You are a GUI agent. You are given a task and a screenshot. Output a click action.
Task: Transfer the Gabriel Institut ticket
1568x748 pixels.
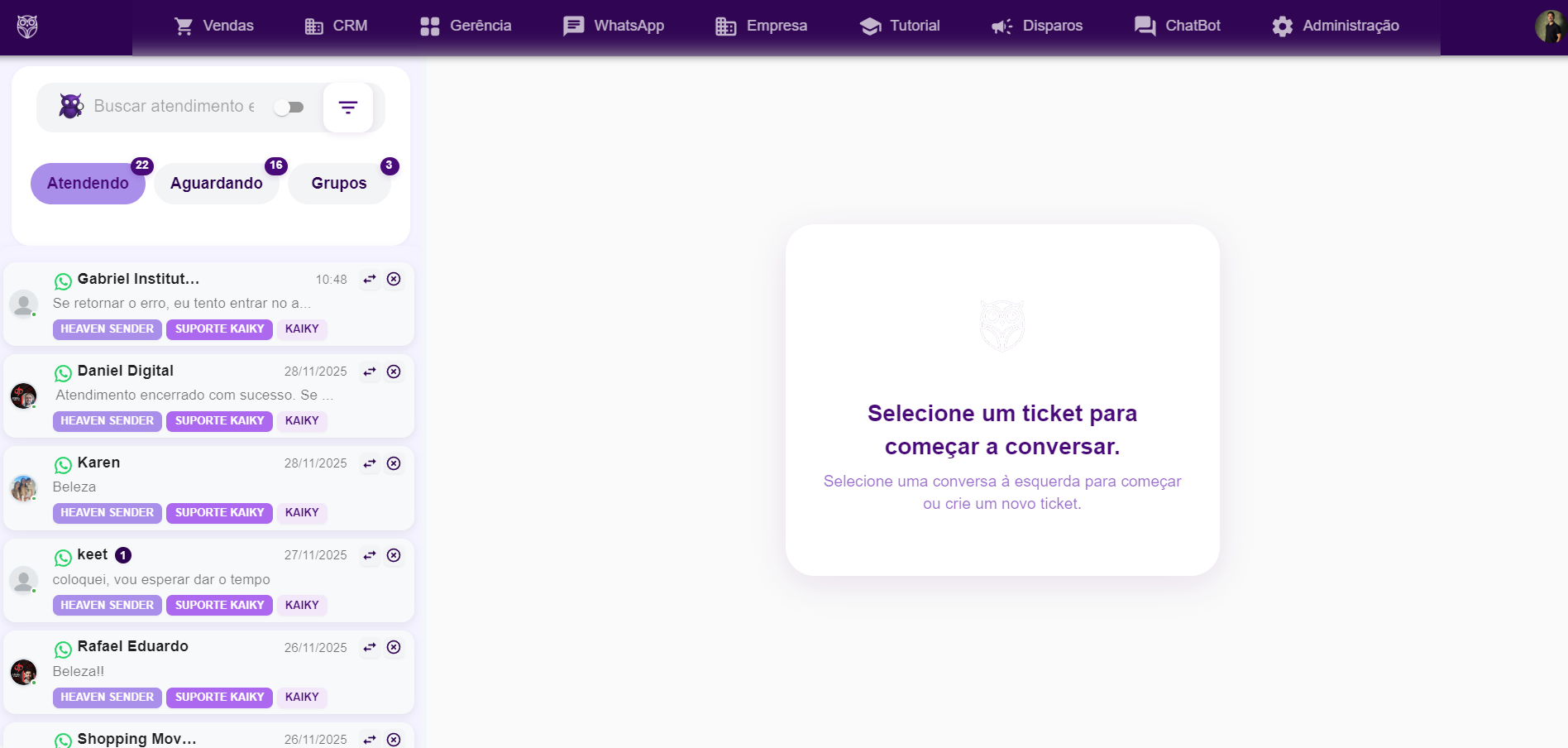click(x=370, y=280)
